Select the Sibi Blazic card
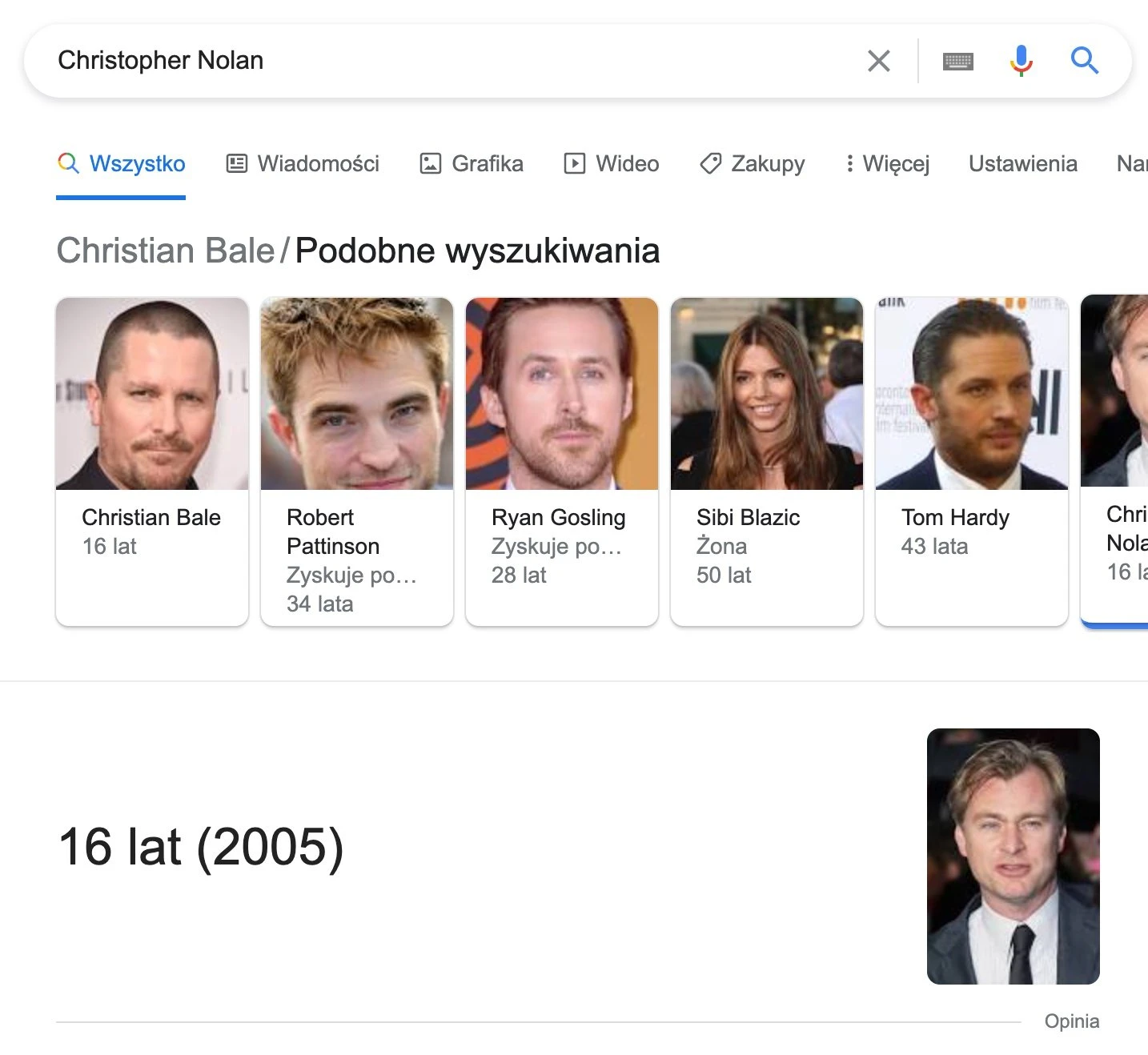1148x1055 pixels. pyautogui.click(x=767, y=462)
